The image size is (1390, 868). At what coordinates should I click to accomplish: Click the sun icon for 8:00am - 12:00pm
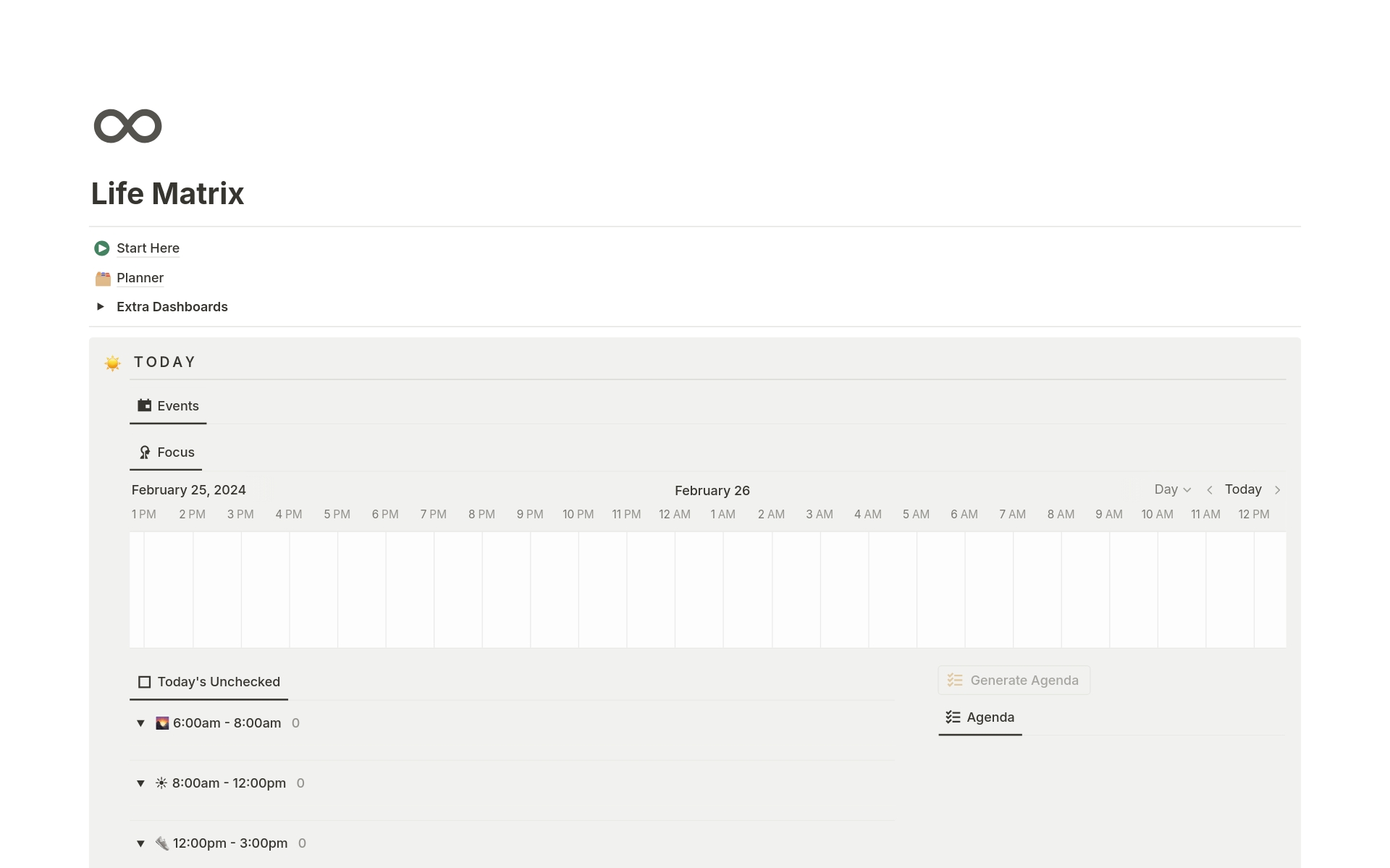click(x=161, y=783)
